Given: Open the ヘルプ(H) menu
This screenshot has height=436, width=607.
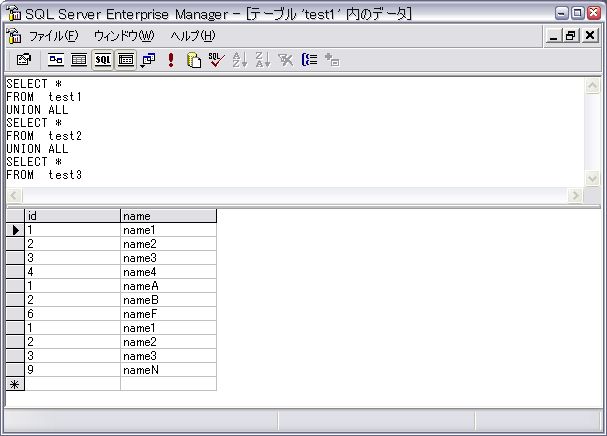Looking at the screenshot, I should pyautogui.click(x=192, y=36).
